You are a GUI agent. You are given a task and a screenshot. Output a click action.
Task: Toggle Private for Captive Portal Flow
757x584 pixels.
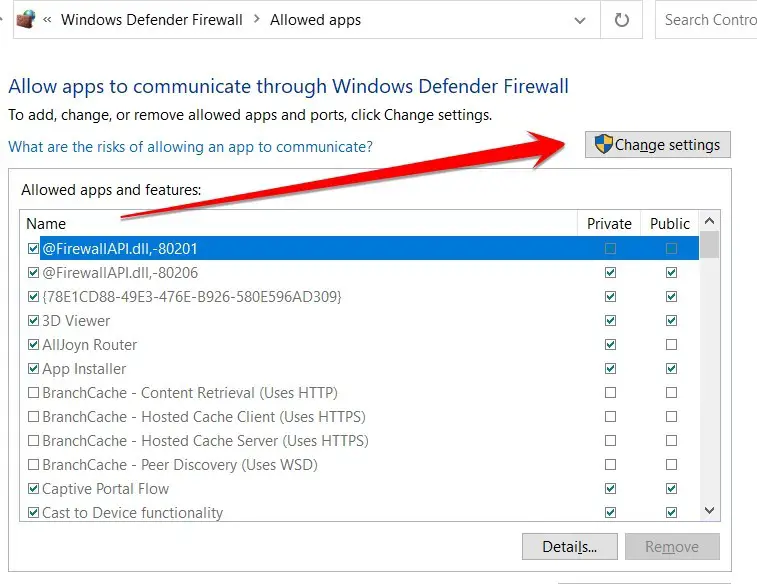(610, 488)
